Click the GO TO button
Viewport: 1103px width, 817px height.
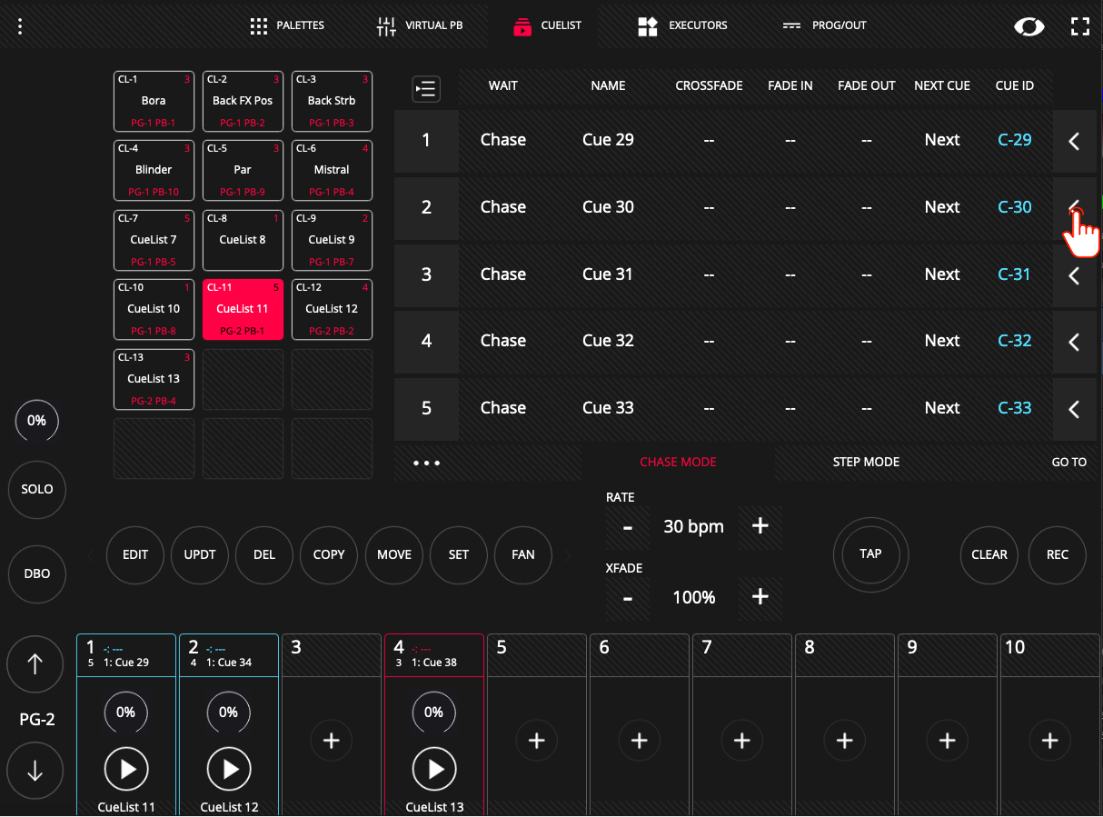(x=1069, y=462)
